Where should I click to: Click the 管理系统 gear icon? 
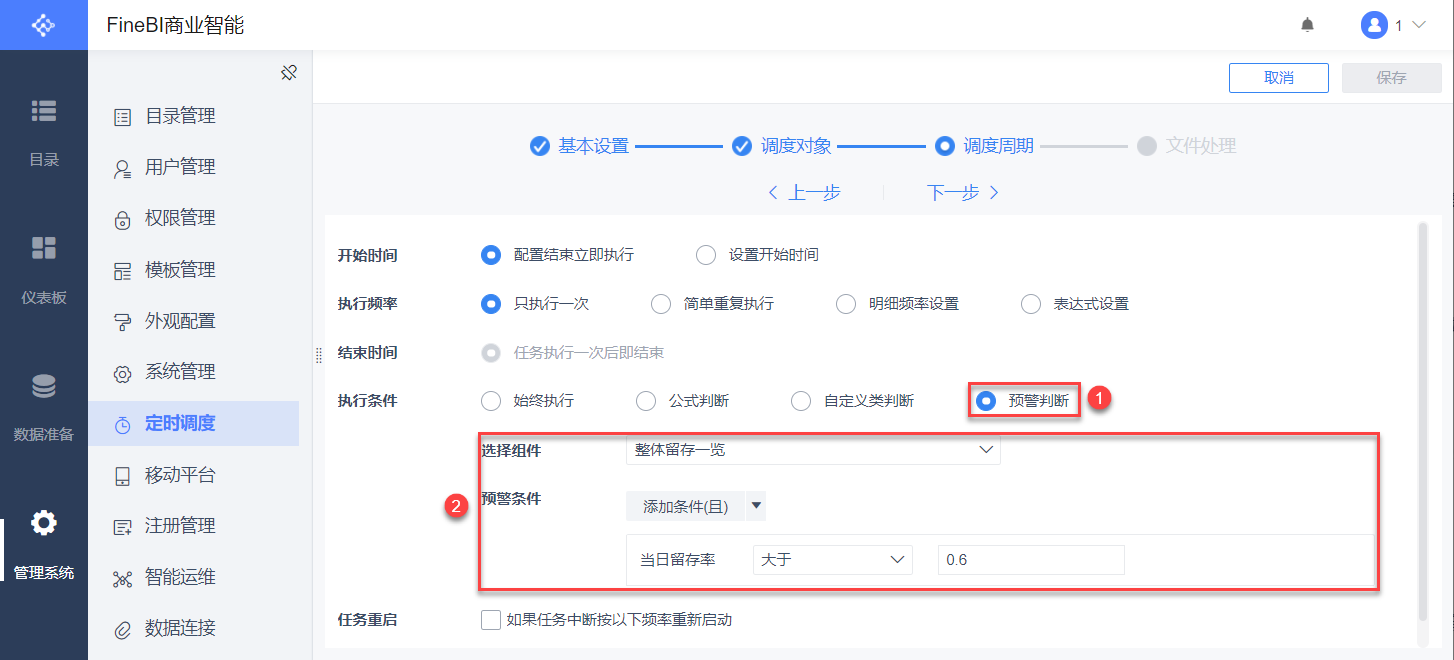(44, 523)
